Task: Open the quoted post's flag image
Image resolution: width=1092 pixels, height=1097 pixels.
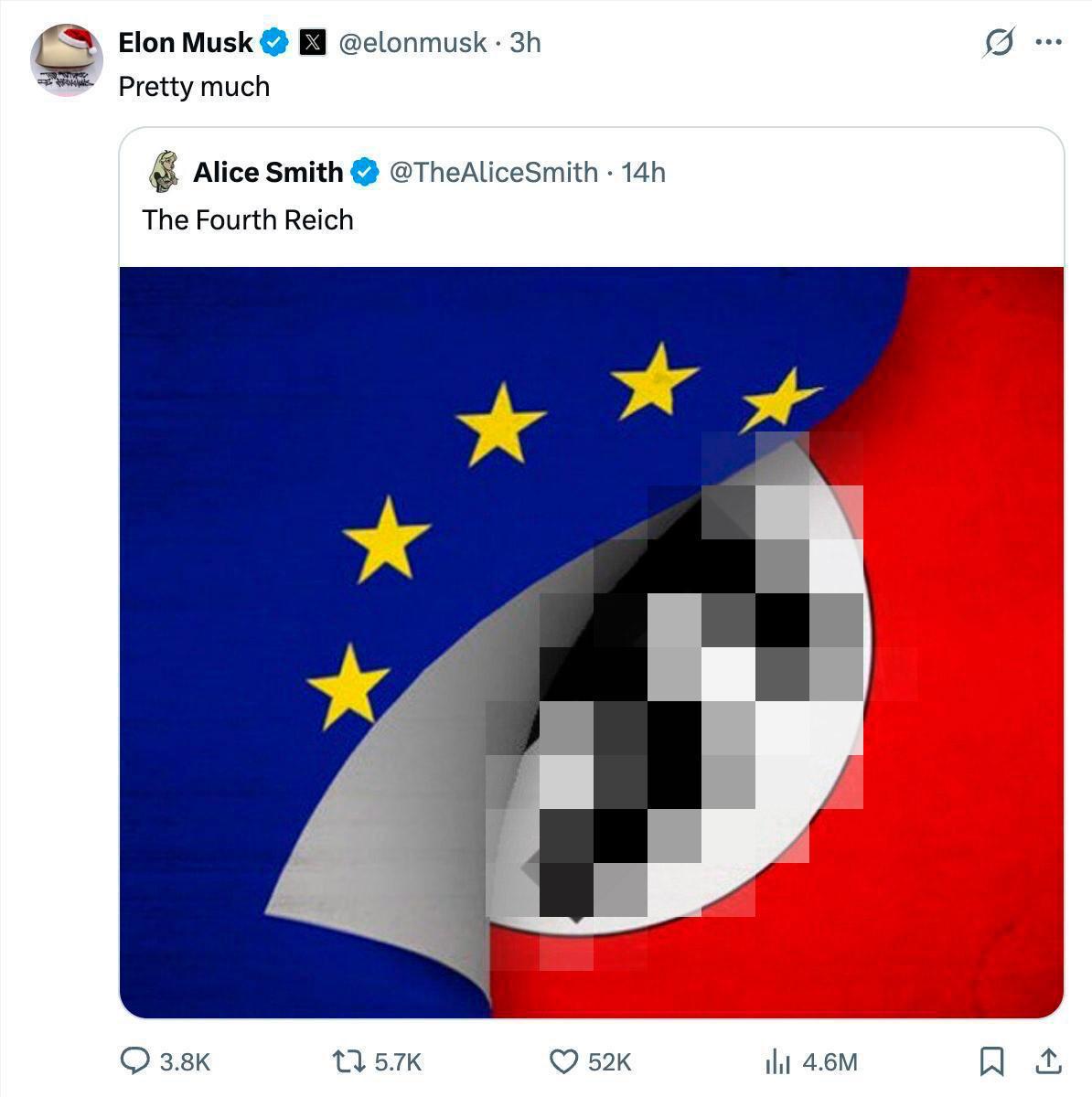Action: [x=591, y=642]
